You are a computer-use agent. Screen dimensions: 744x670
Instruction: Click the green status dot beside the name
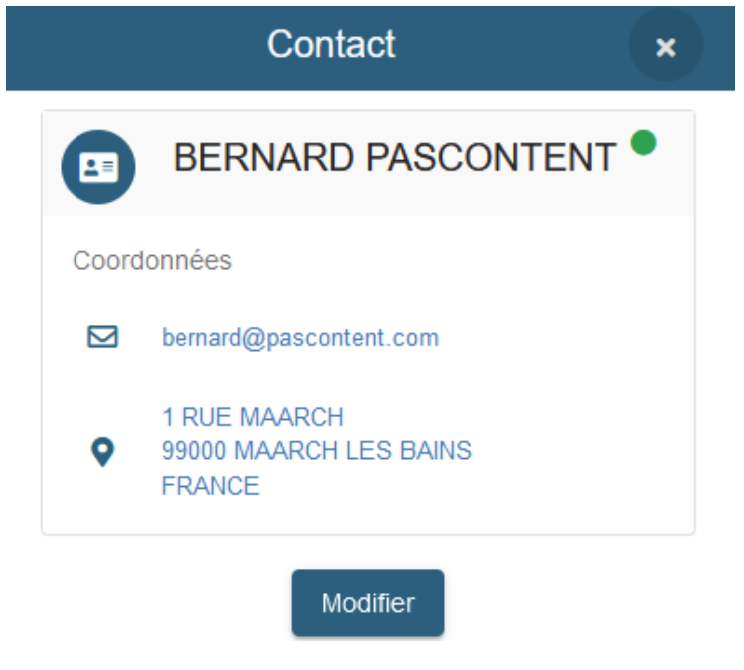643,142
